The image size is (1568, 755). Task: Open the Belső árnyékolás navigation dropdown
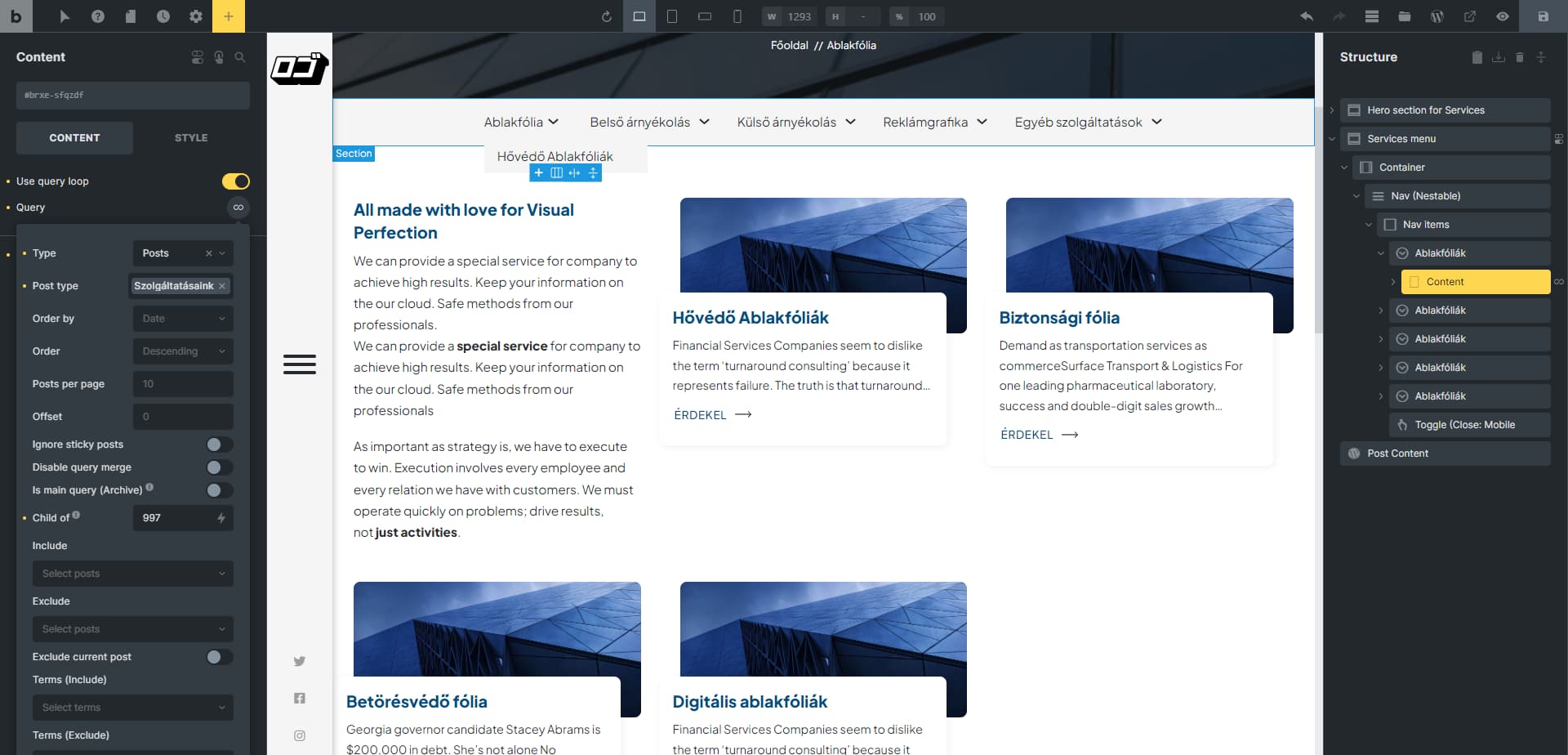pyautogui.click(x=648, y=122)
